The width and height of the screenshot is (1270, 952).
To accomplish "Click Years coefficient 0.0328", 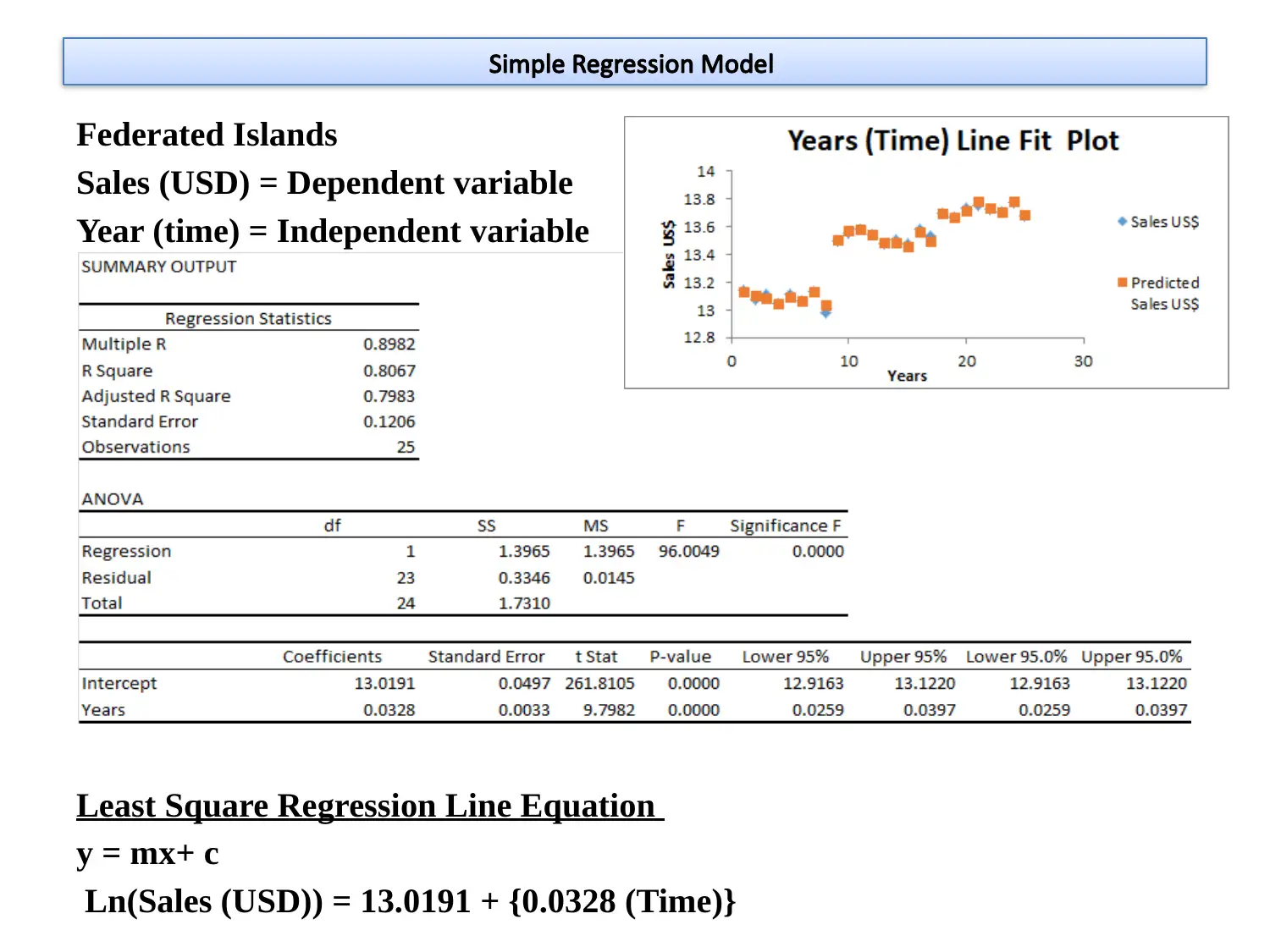I will coord(389,710).
